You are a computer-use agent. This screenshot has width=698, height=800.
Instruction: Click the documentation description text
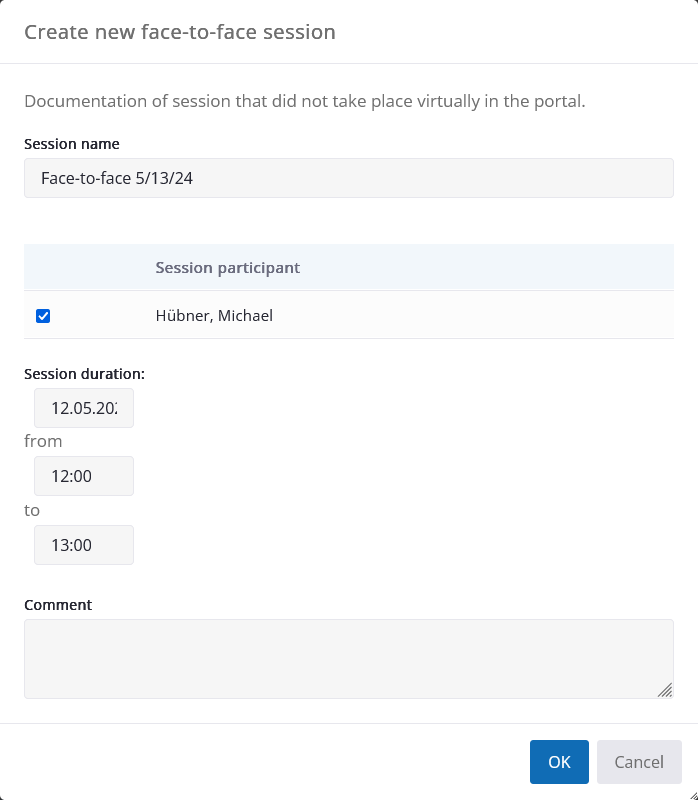pyautogui.click(x=305, y=101)
